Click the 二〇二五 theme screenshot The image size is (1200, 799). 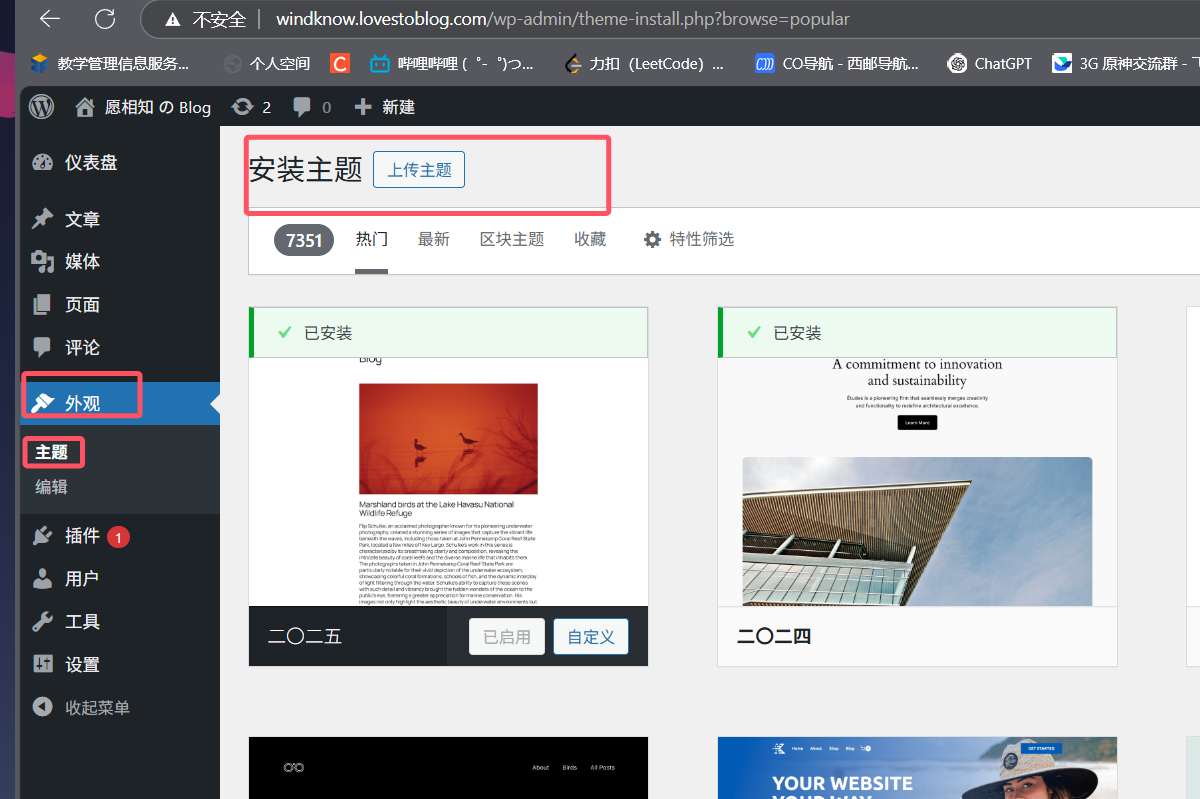[448, 481]
